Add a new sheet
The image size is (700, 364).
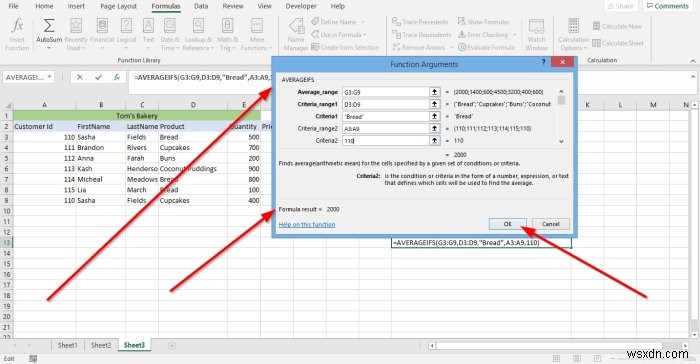click(x=172, y=345)
